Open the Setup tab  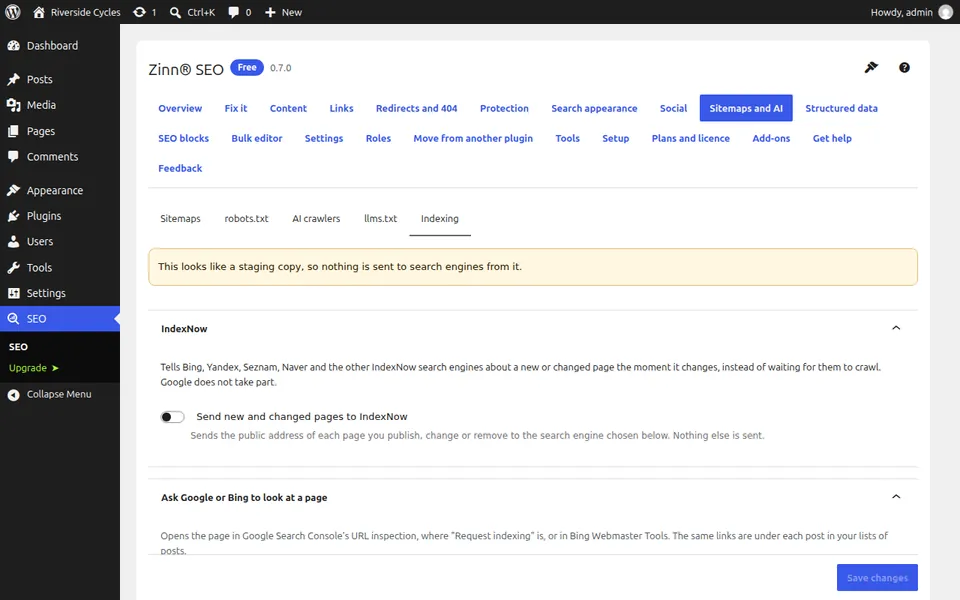[x=615, y=138]
